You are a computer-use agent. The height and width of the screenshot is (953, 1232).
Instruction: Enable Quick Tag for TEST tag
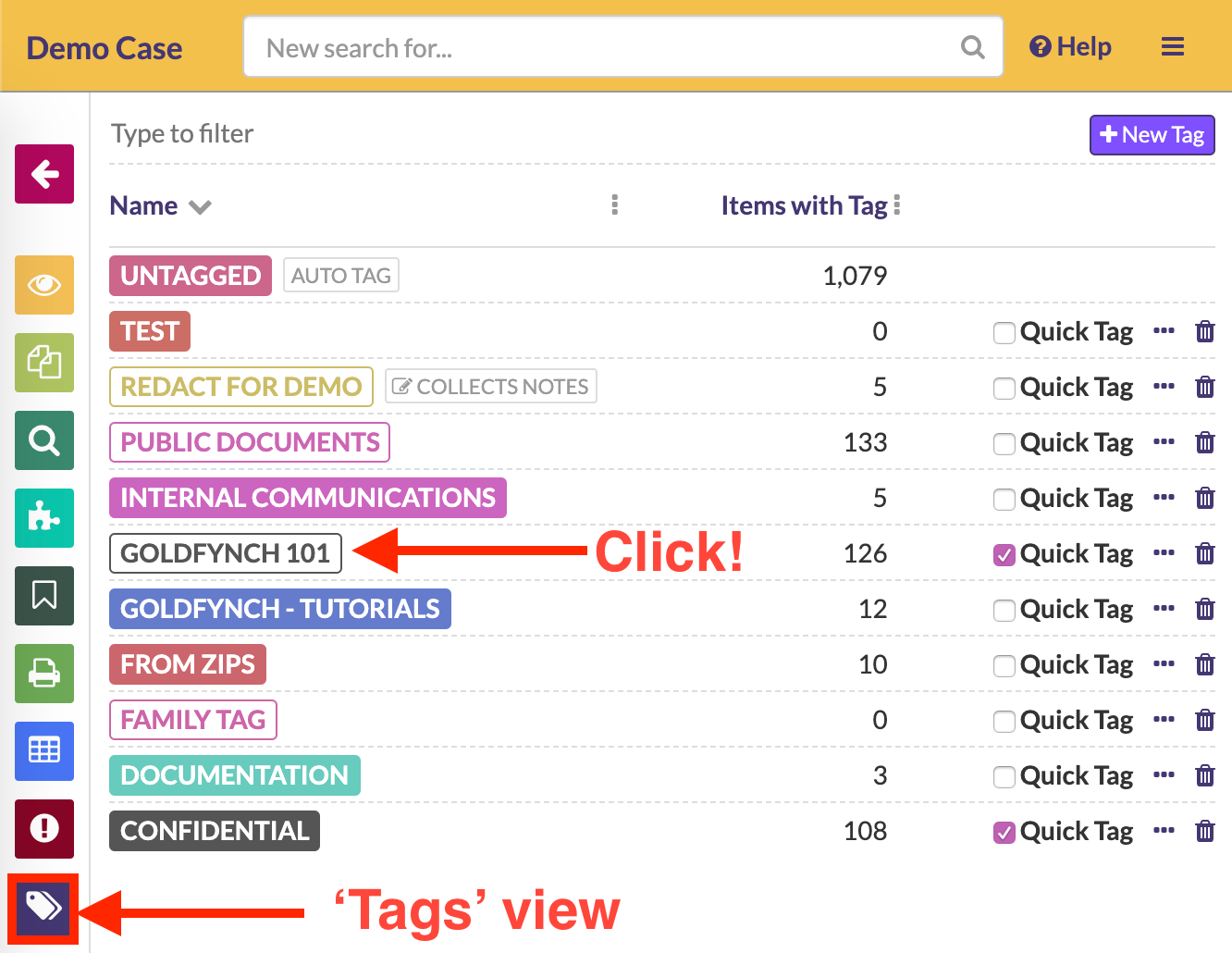(x=1004, y=332)
